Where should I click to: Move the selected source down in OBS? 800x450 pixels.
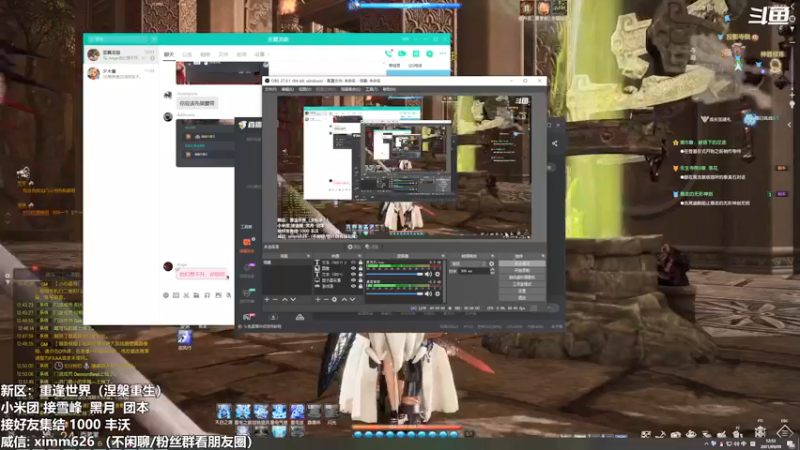point(353,299)
